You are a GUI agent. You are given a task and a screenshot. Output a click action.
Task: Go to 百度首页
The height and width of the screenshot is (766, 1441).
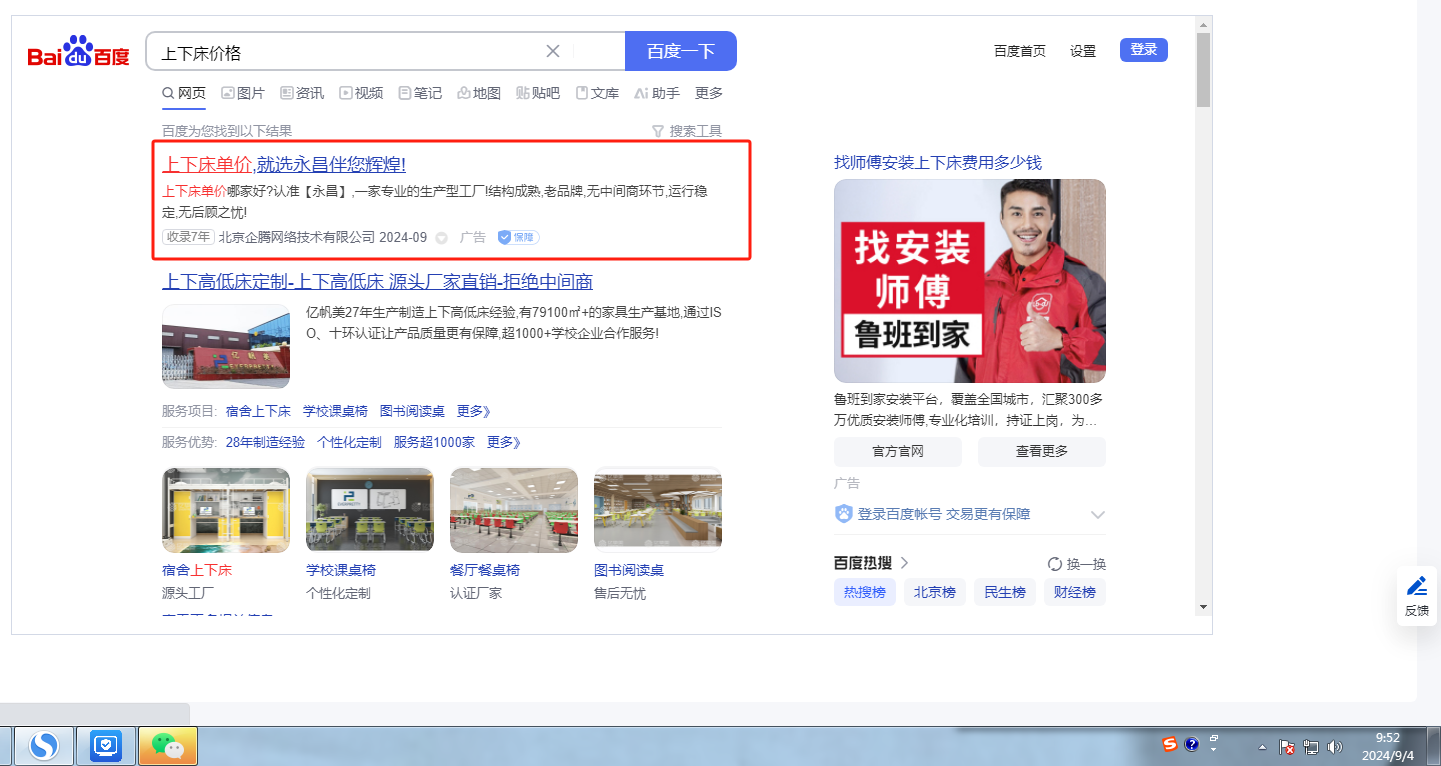[x=1020, y=51]
